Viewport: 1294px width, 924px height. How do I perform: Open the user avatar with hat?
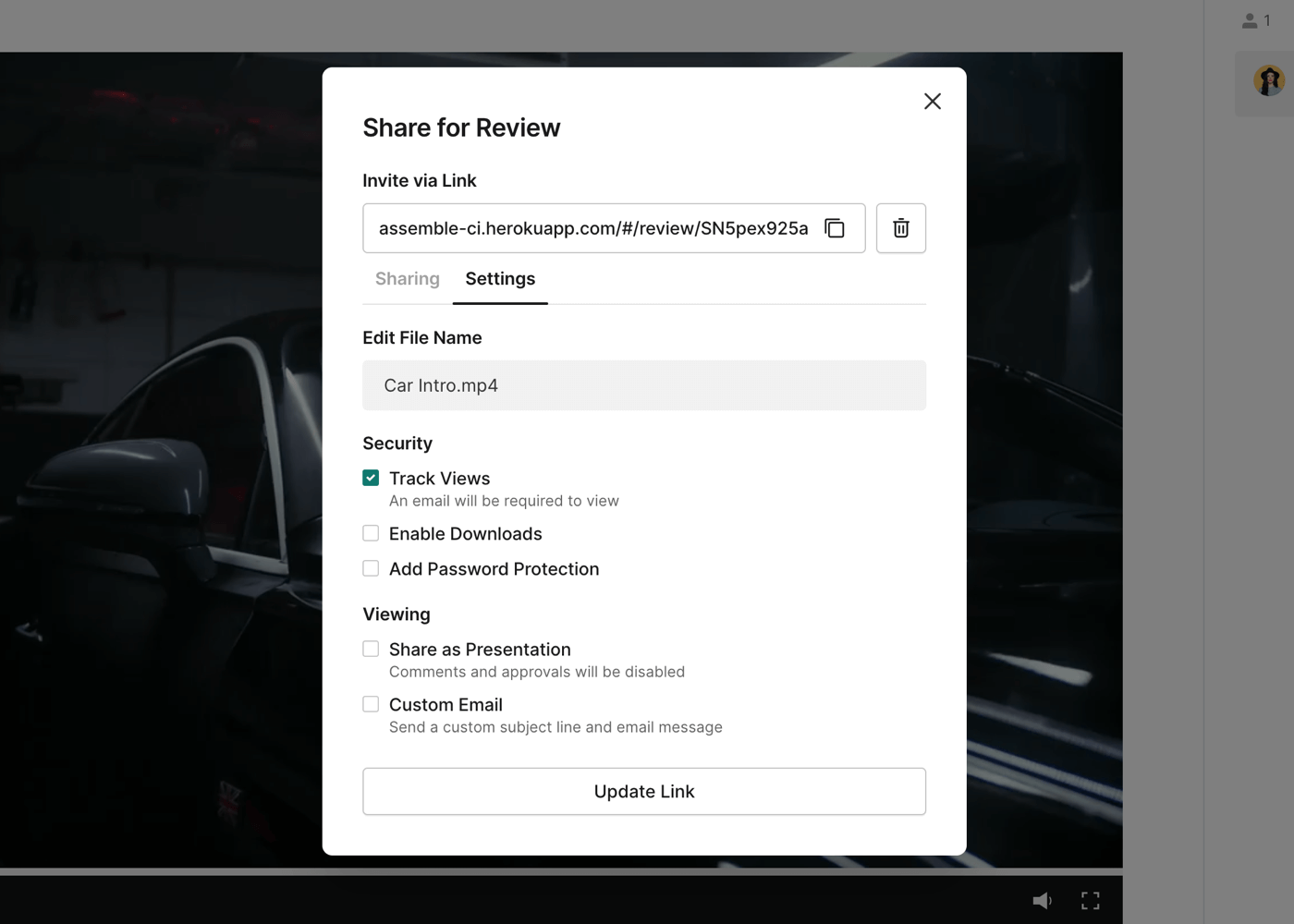[x=1268, y=81]
